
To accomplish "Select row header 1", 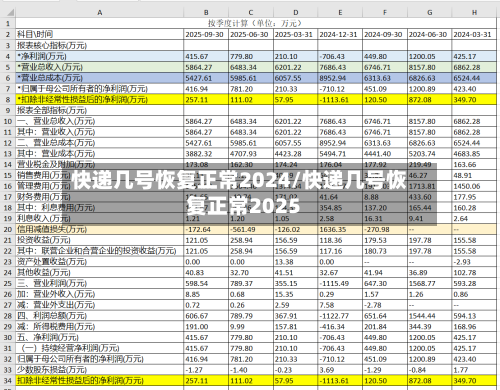I will click(8, 23).
